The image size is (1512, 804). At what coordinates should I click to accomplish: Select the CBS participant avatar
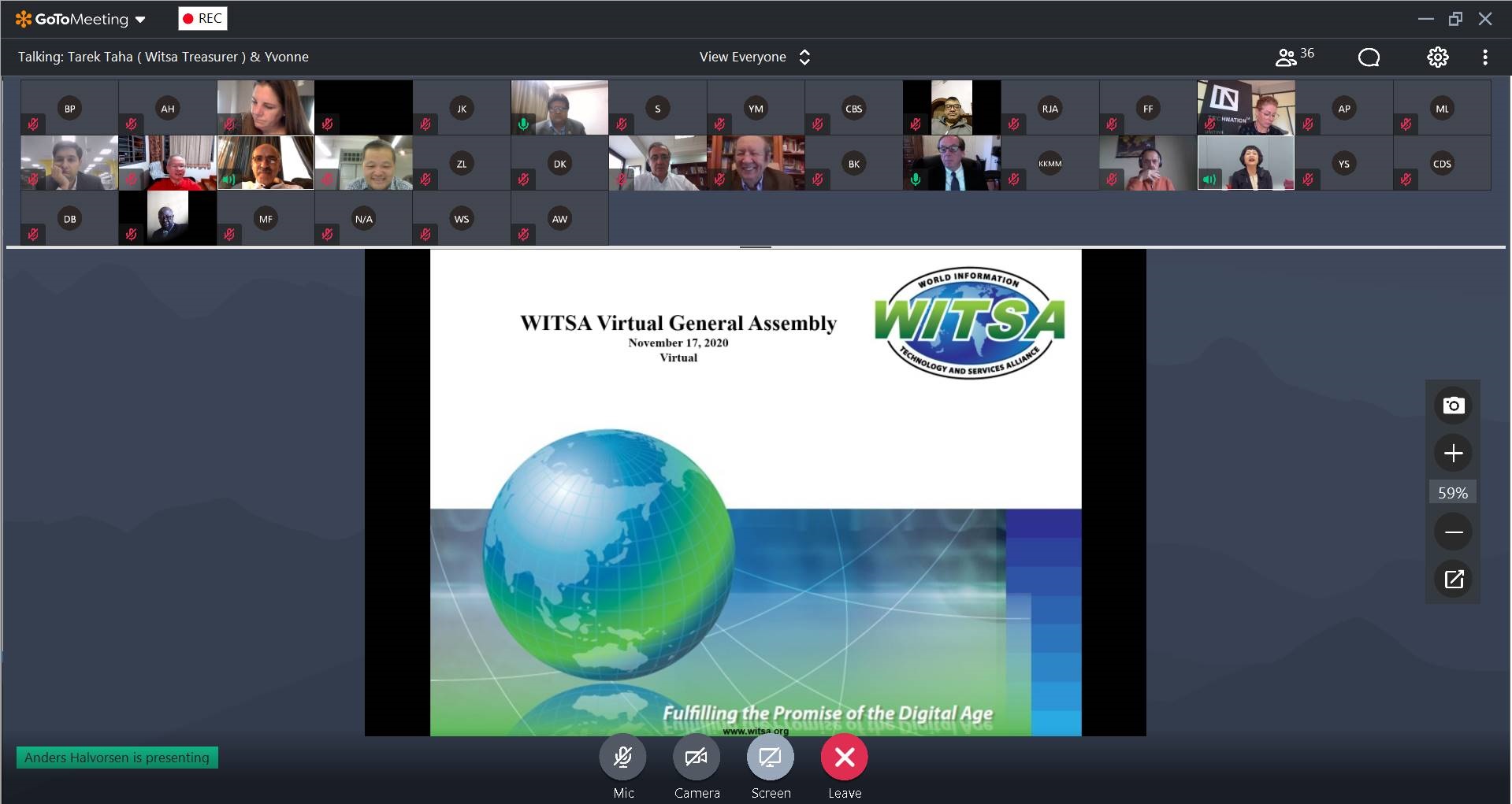(854, 109)
